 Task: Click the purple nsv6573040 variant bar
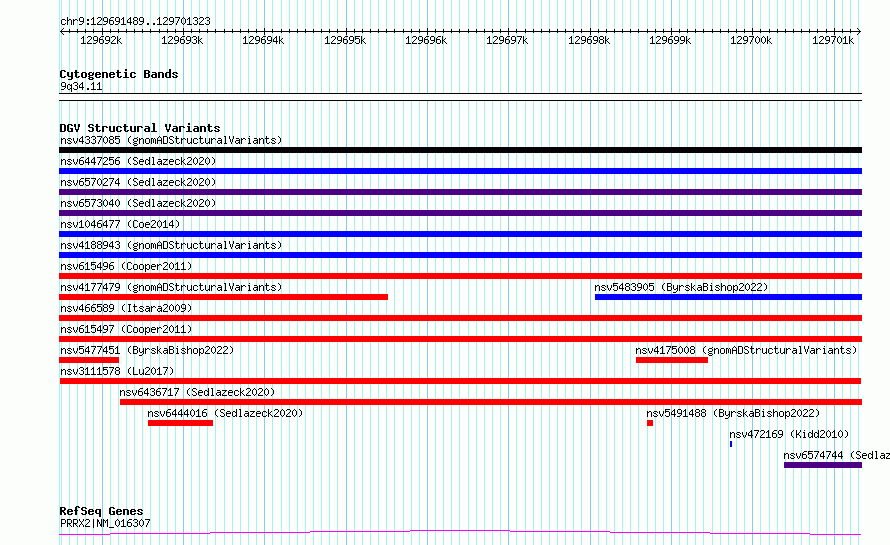(460, 213)
